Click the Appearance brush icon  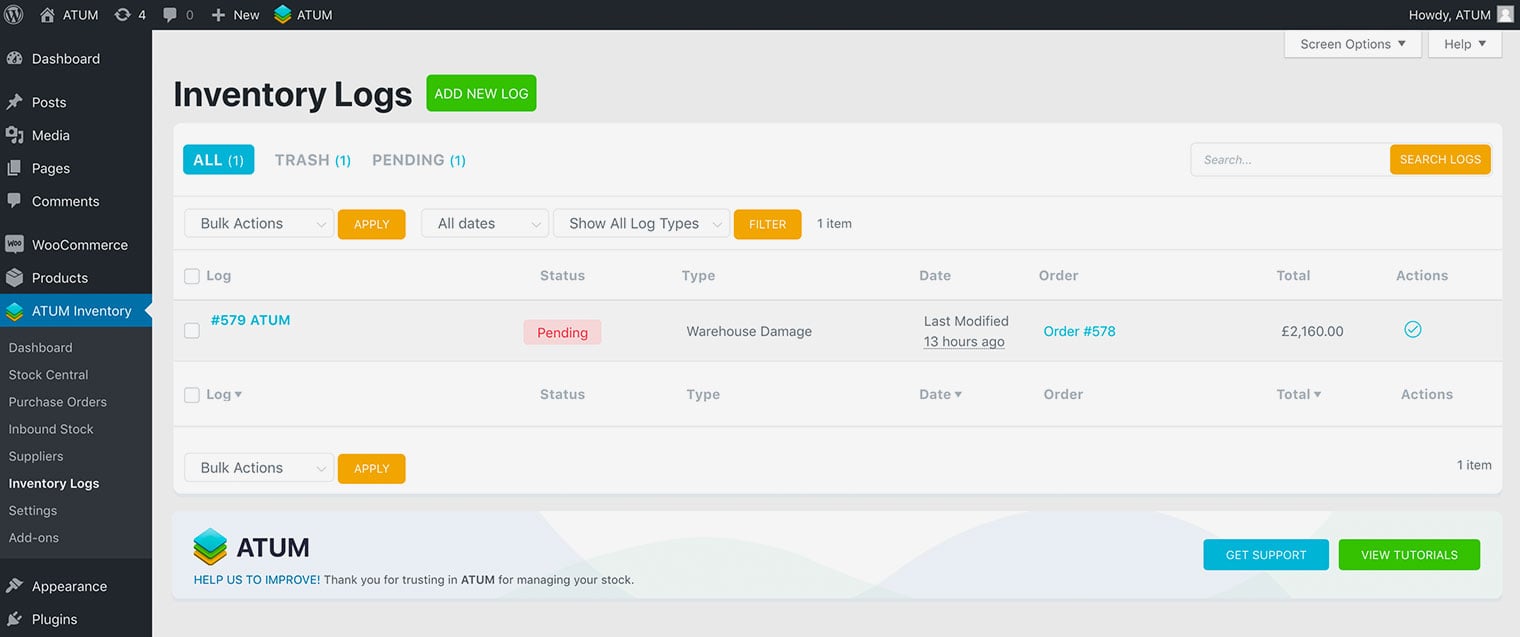tap(14, 587)
